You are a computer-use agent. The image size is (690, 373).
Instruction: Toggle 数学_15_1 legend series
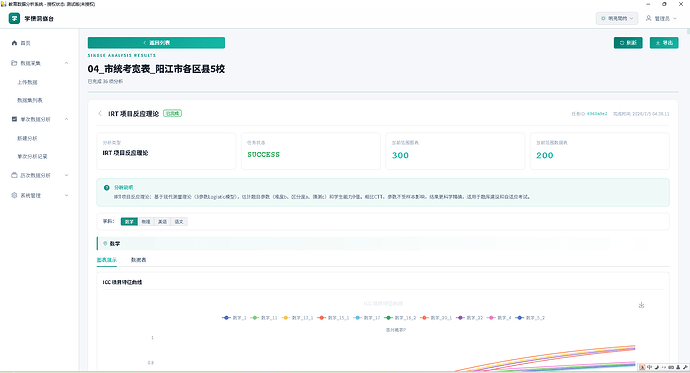point(333,318)
